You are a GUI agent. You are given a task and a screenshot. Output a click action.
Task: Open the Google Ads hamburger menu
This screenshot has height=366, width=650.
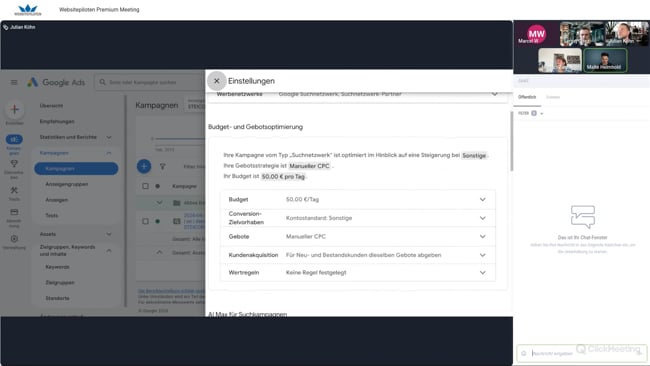[14, 82]
